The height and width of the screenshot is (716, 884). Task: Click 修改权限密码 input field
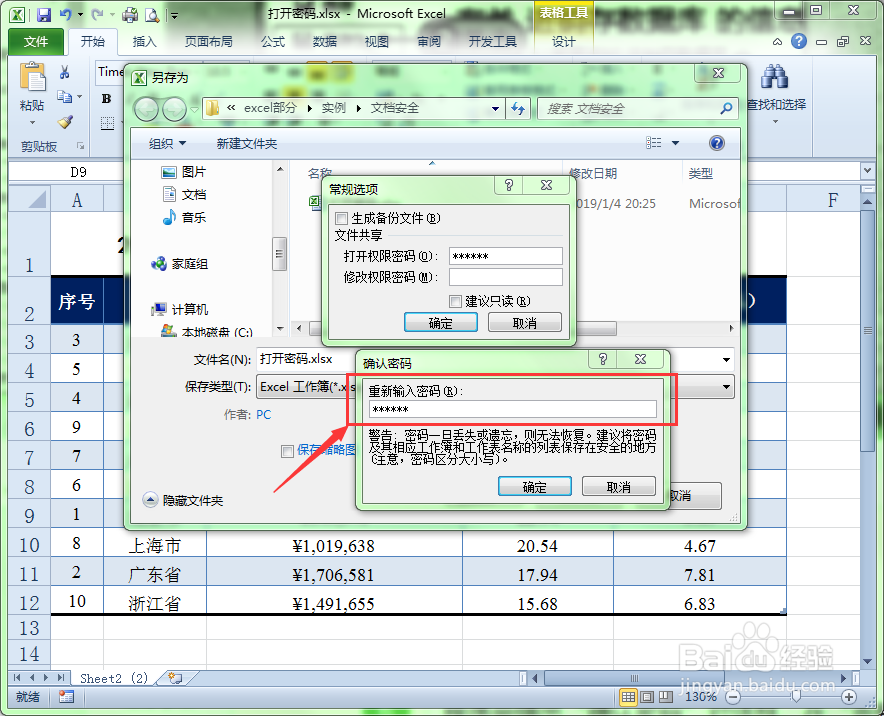(506, 277)
